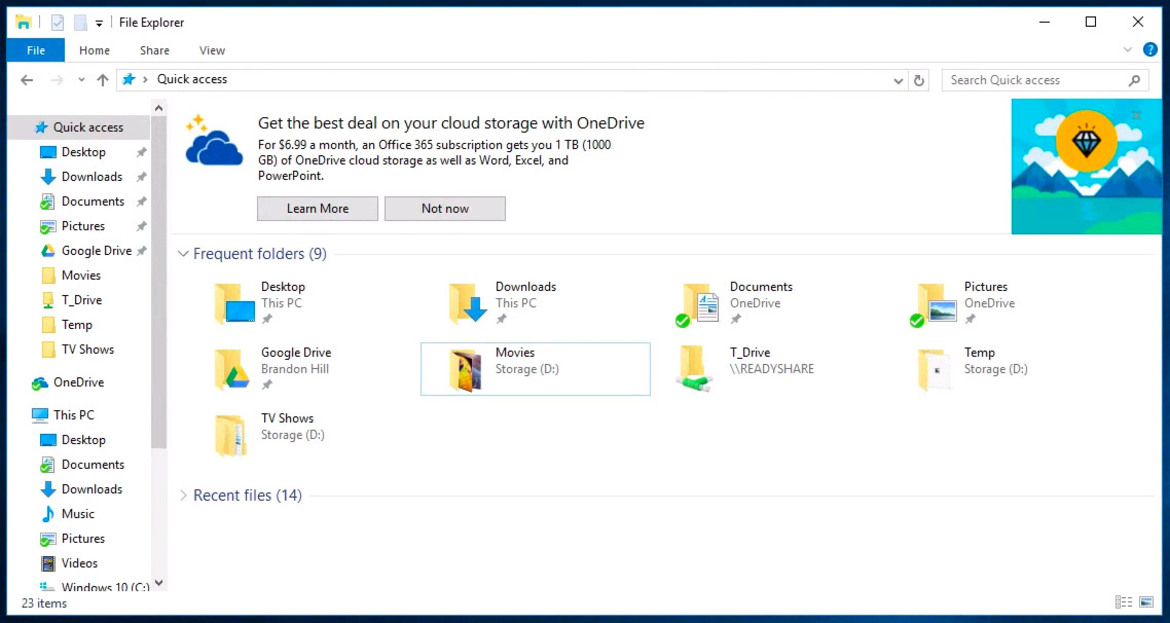Open pinned Downloads under Quick access
Screen dimensions: 1170x623
point(92,177)
